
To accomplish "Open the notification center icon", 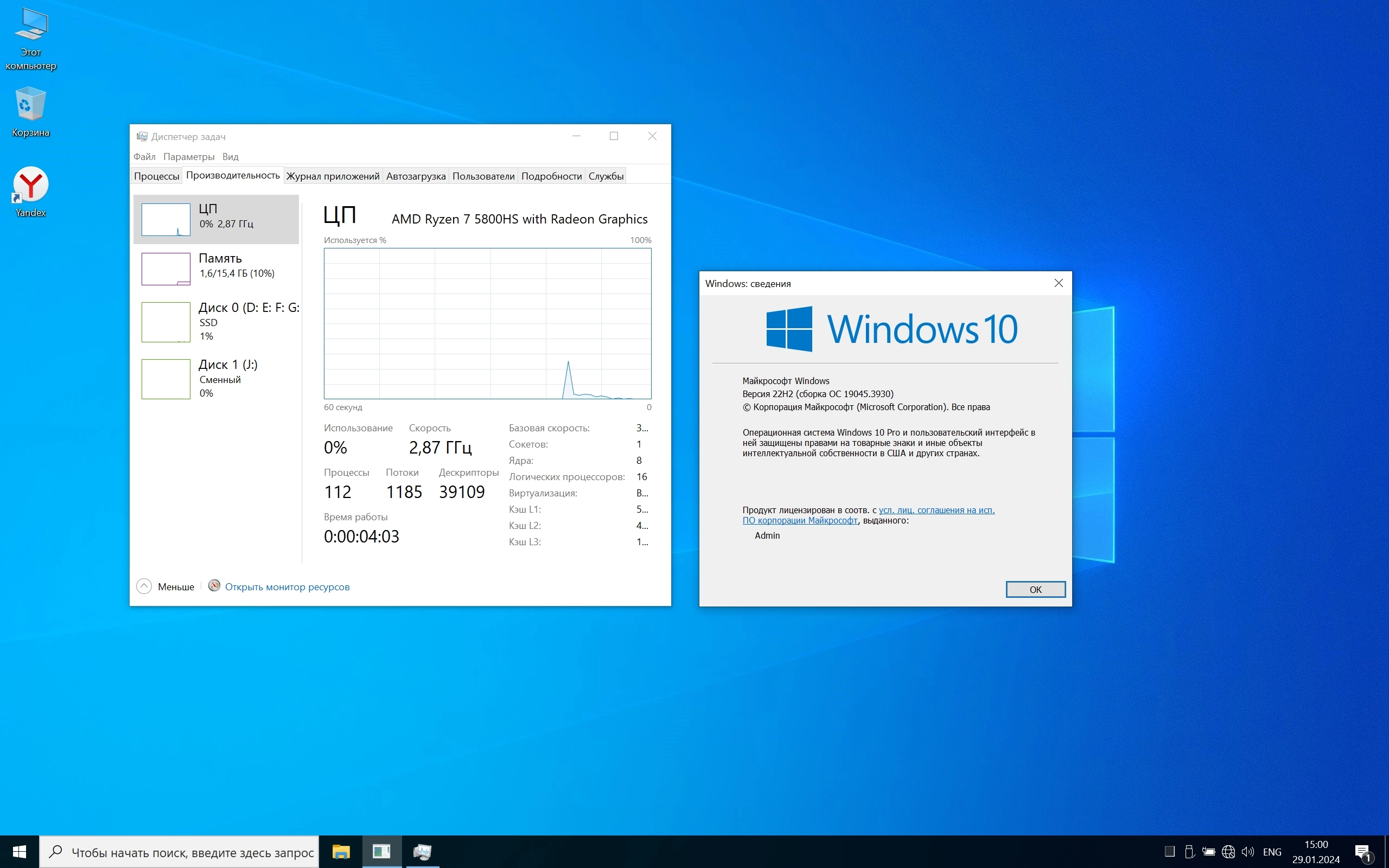I will coord(1363,852).
